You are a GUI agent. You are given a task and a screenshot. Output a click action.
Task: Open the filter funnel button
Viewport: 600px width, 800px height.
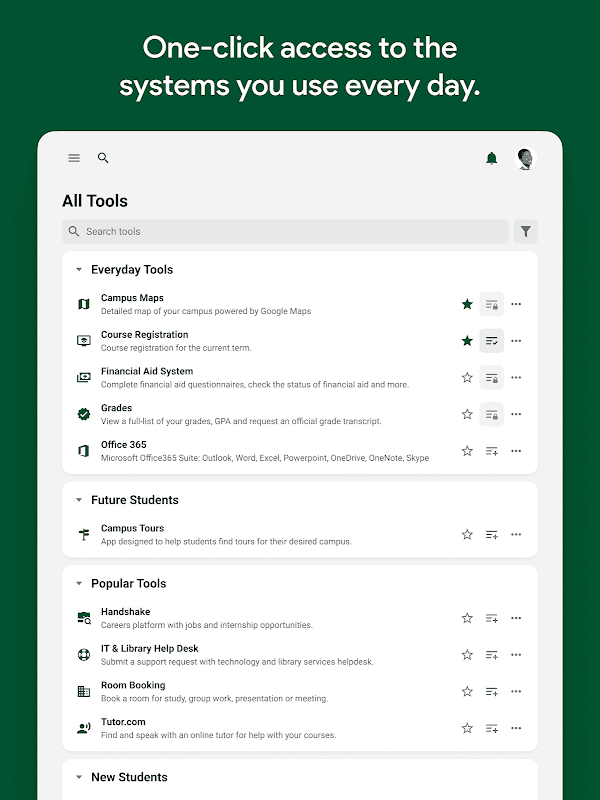526,232
